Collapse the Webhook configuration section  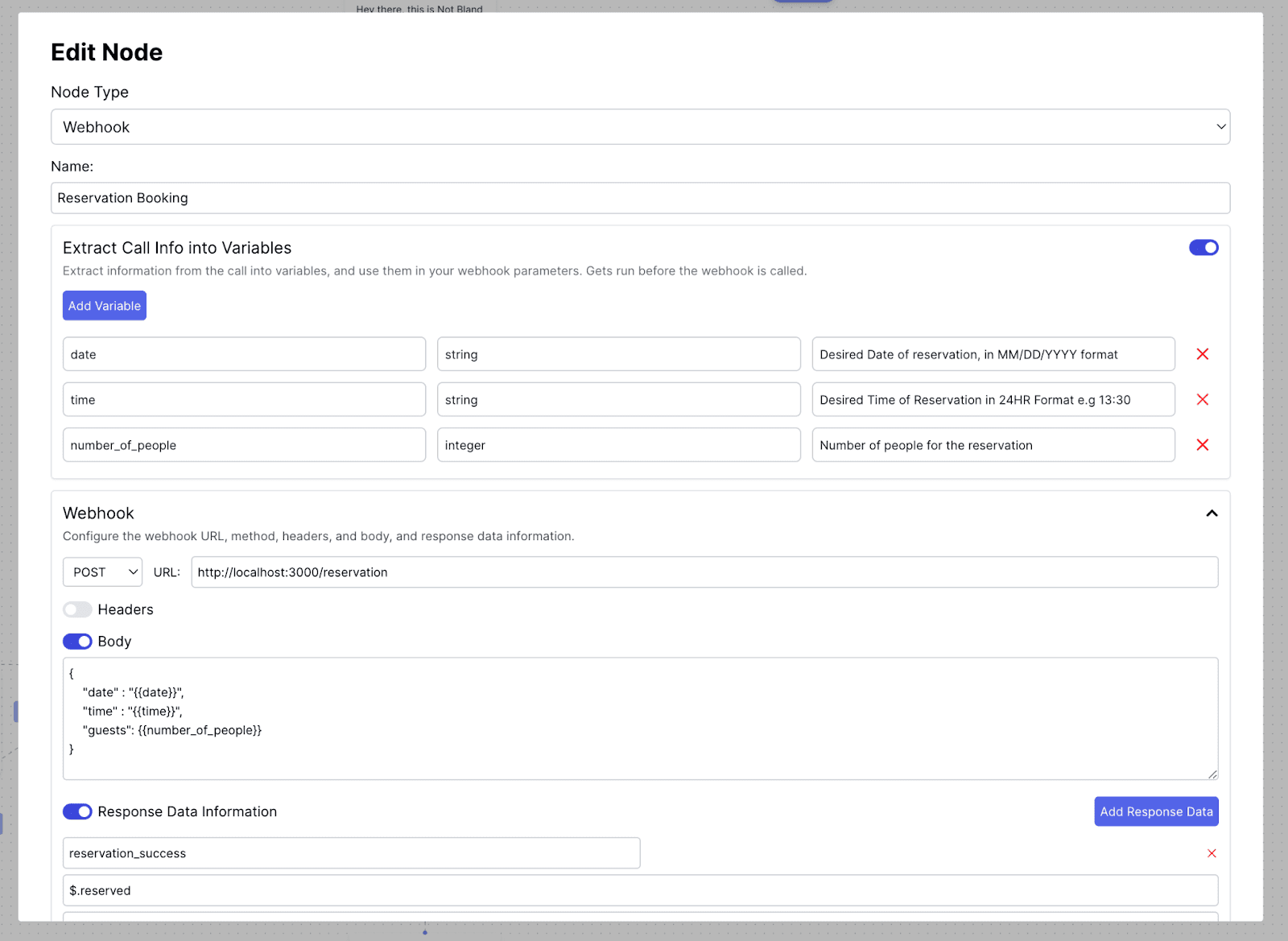click(x=1212, y=513)
